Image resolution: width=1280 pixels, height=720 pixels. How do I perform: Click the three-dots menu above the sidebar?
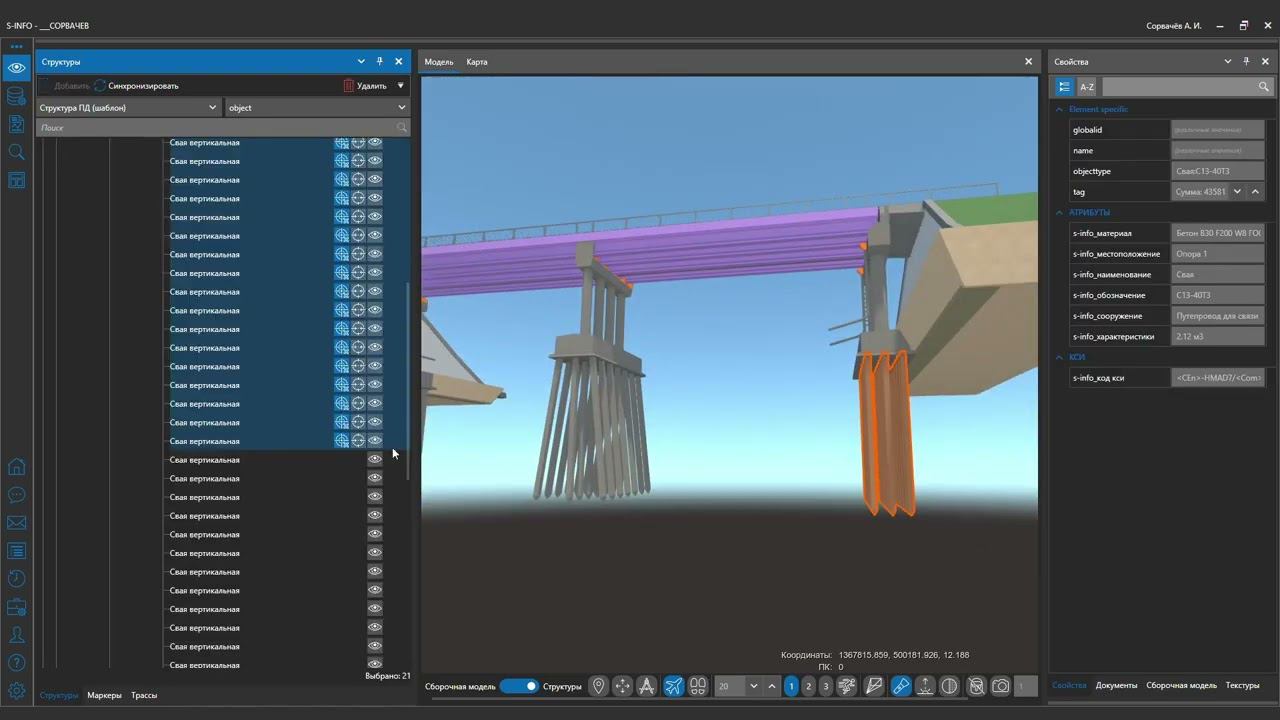16,46
